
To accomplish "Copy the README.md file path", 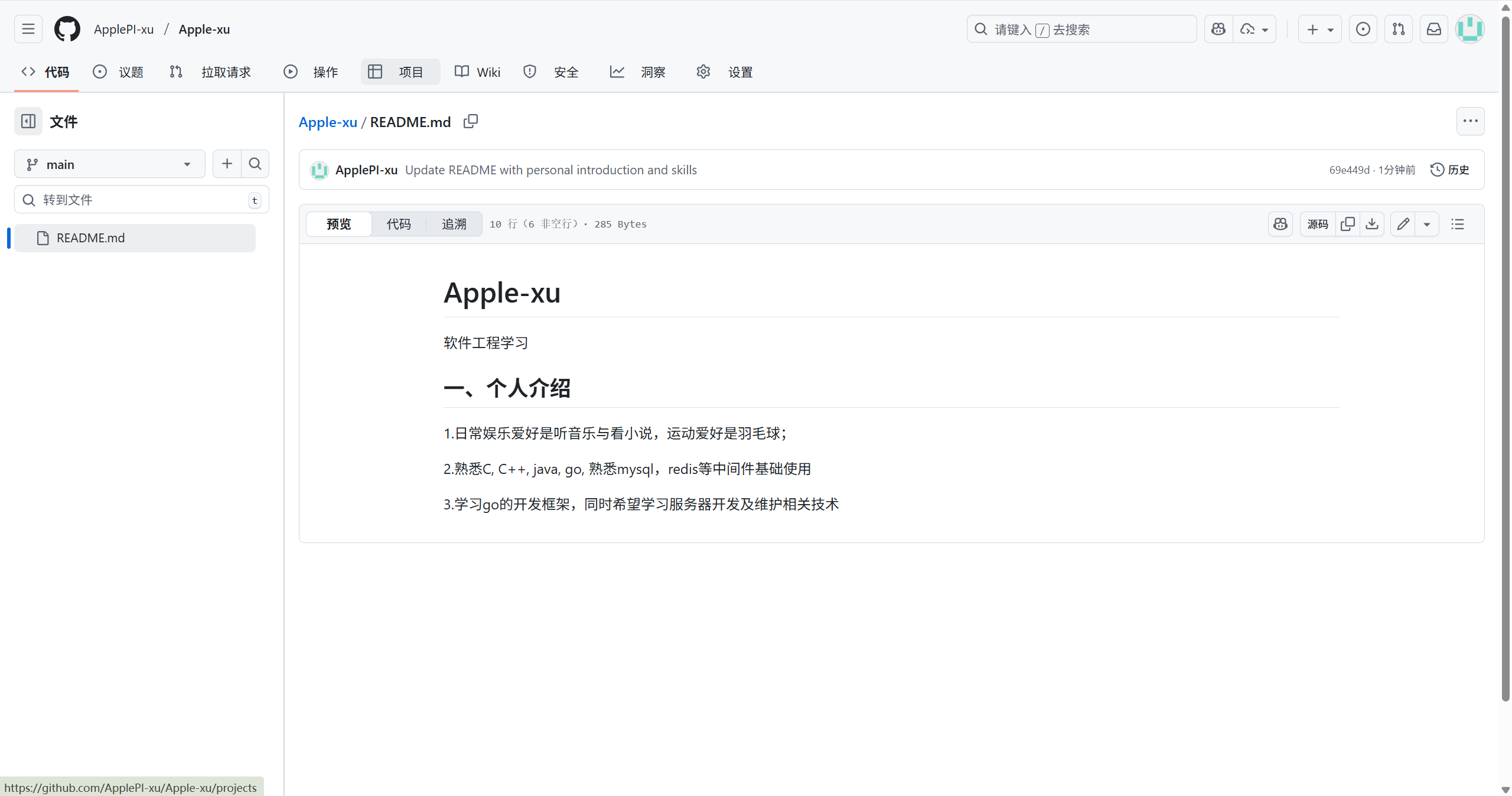I will (x=470, y=122).
